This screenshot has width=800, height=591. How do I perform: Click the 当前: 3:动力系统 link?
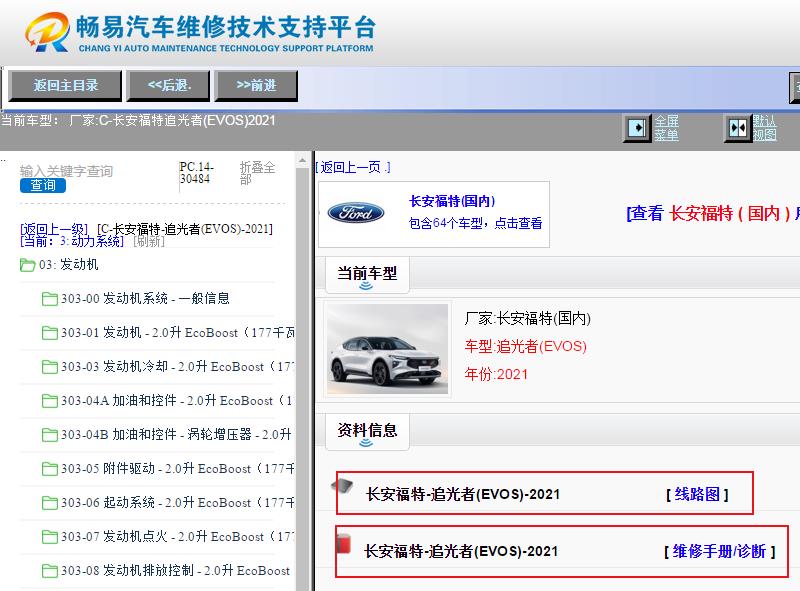pos(72,241)
